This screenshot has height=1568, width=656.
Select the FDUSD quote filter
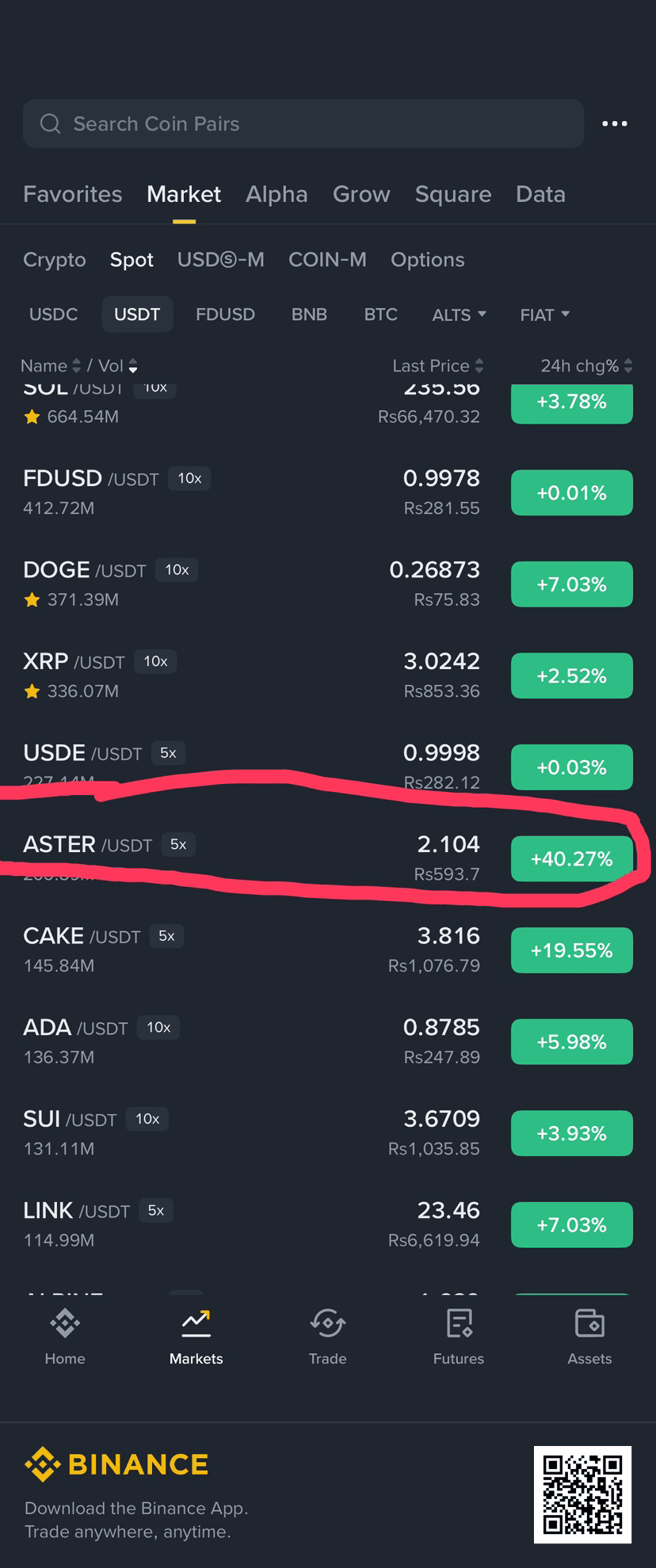(x=225, y=314)
